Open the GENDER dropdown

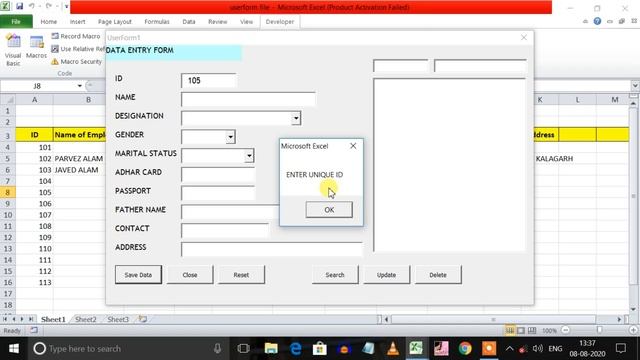[x=231, y=137]
